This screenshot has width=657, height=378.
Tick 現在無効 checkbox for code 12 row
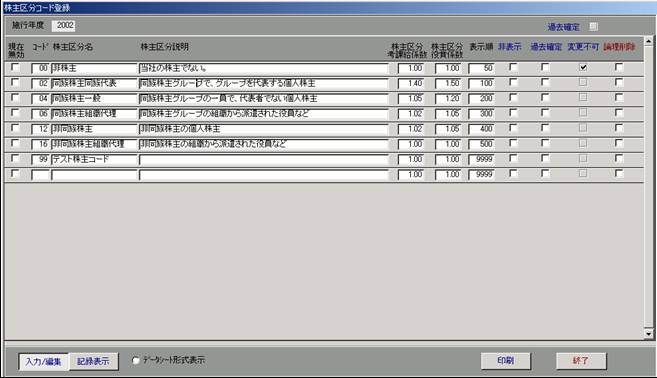coord(15,128)
